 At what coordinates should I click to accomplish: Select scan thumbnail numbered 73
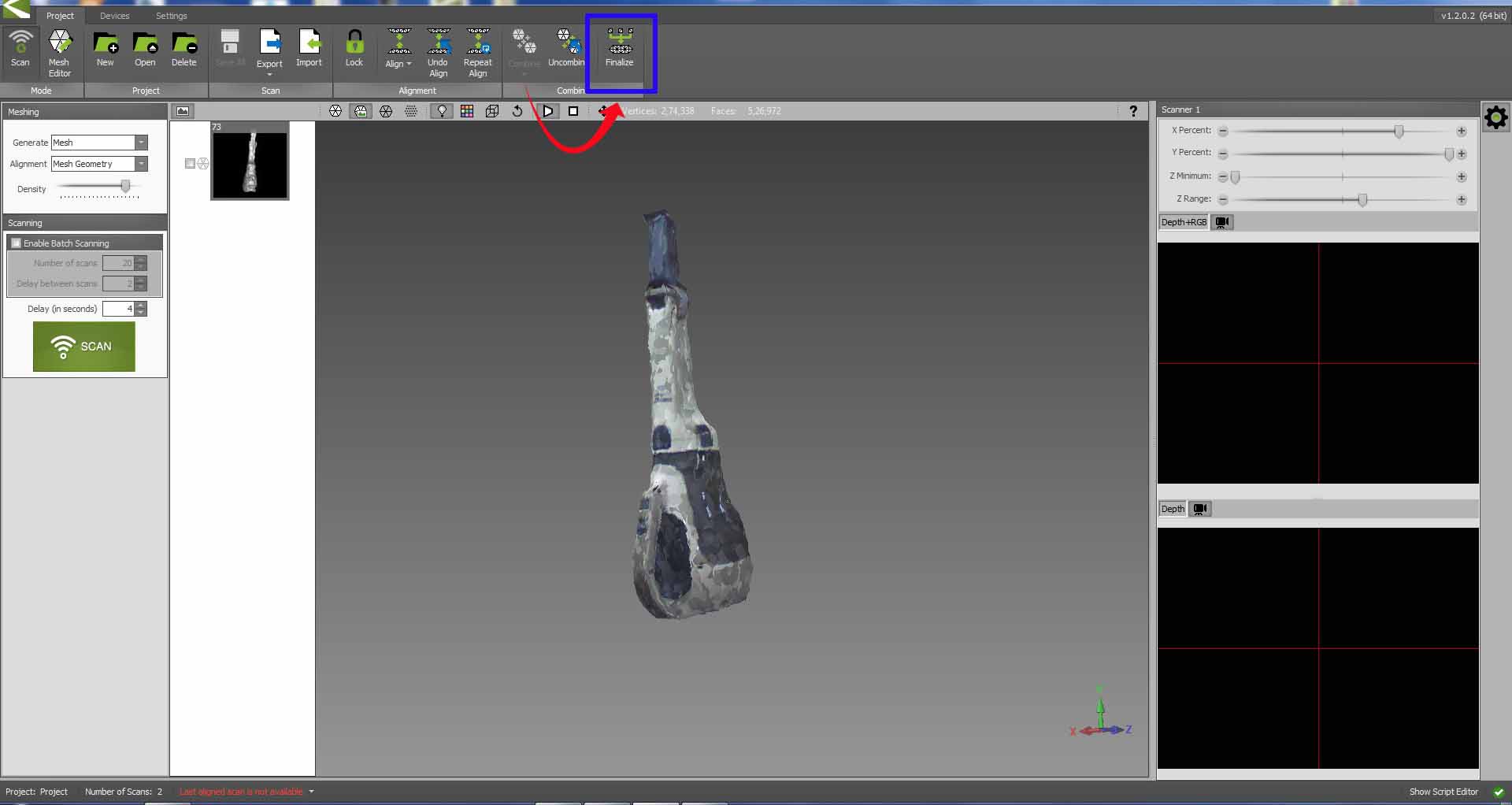click(250, 161)
